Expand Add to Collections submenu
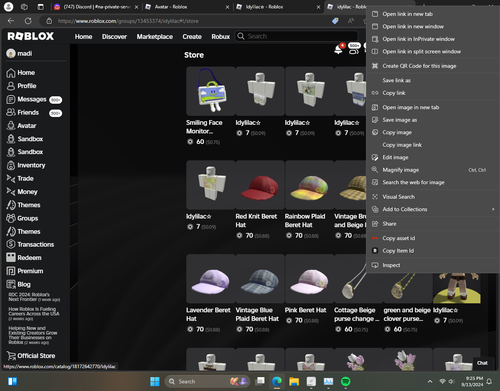Screen dimensions: 500x391 433,209
